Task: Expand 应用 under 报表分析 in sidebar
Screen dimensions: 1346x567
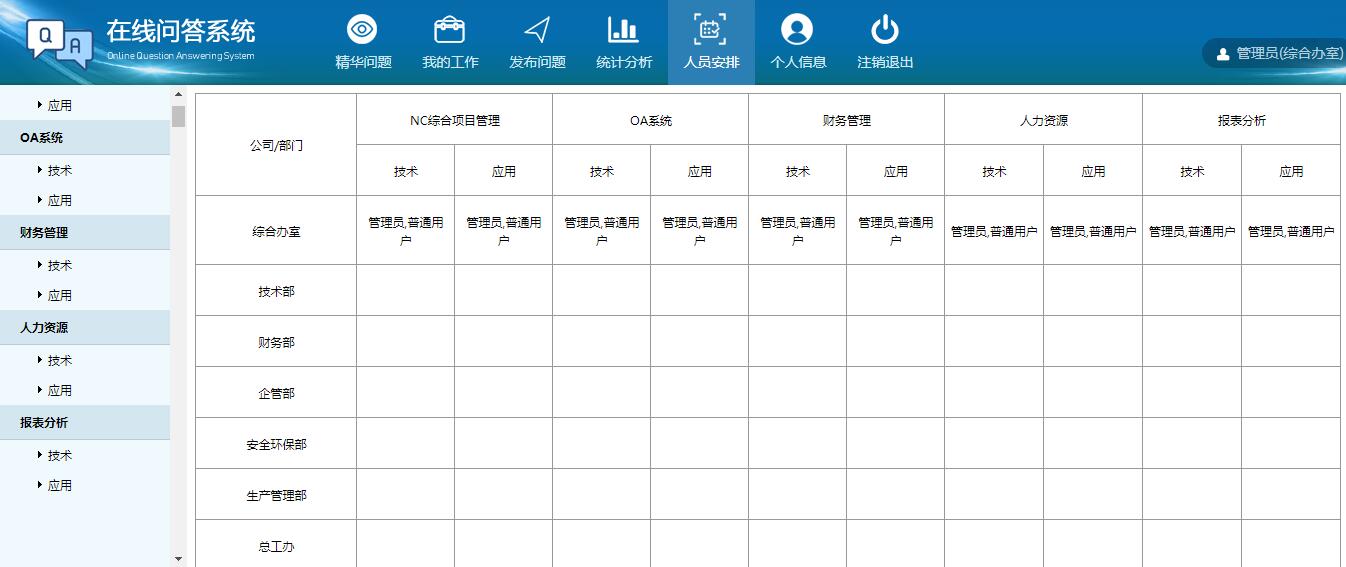Action: pos(59,486)
